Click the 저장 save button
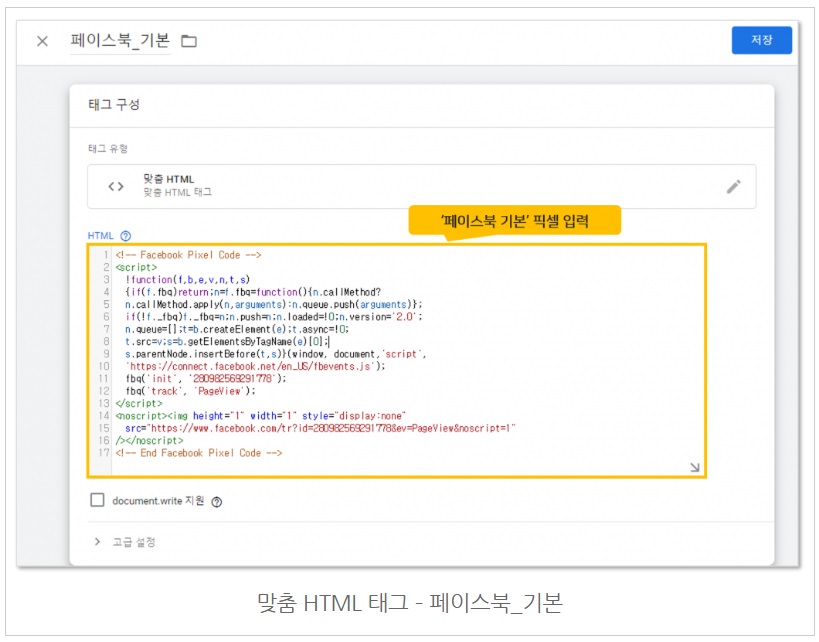Screen dimensions: 819x642 761,40
